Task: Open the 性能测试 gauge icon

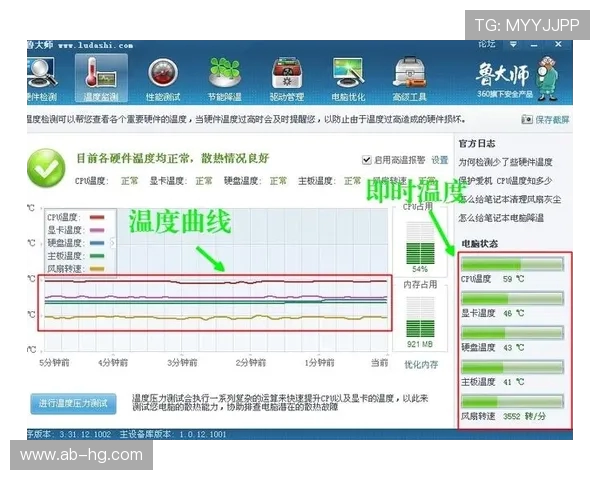Action: (x=163, y=76)
